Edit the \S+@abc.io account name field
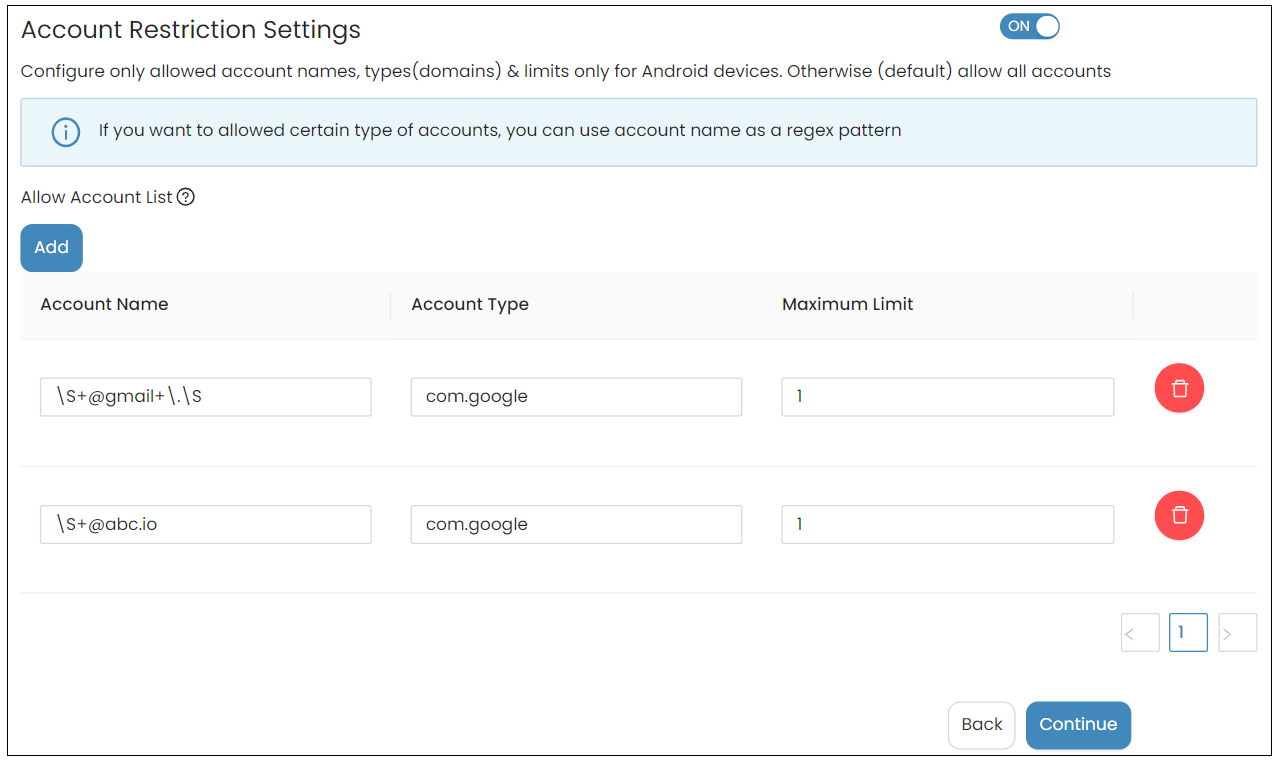The height and width of the screenshot is (760, 1276). (x=206, y=525)
